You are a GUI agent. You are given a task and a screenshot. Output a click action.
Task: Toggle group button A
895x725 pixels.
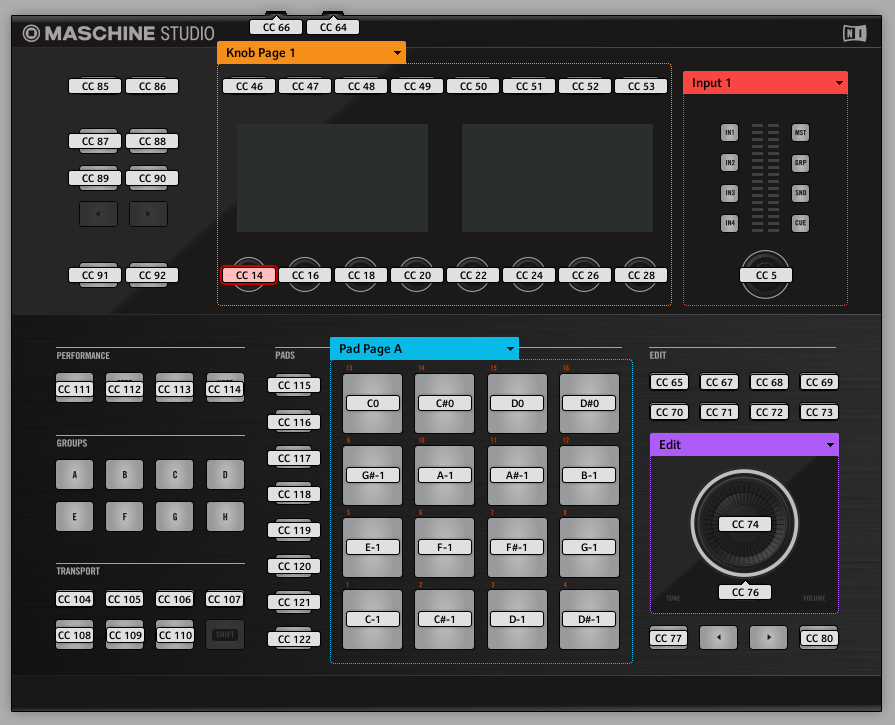(74, 474)
